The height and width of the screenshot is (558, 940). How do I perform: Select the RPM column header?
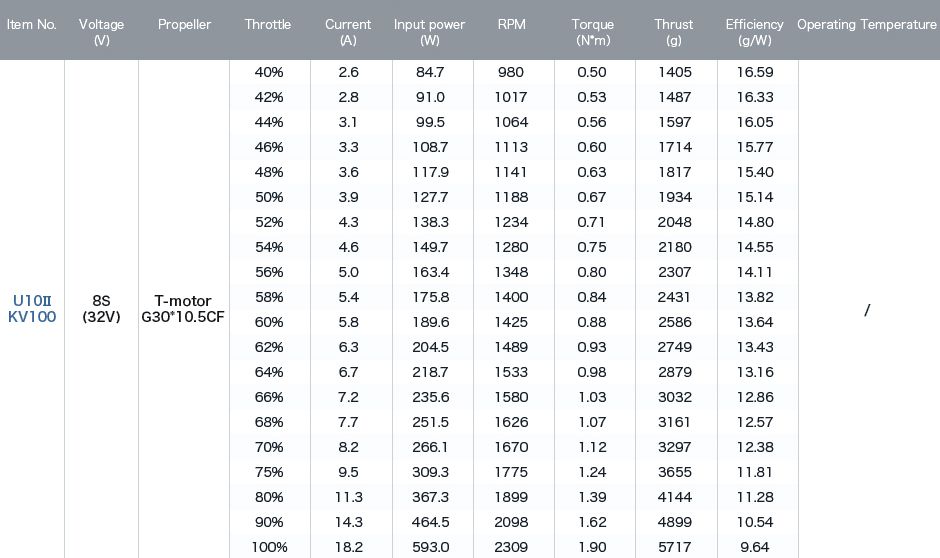[x=511, y=25]
